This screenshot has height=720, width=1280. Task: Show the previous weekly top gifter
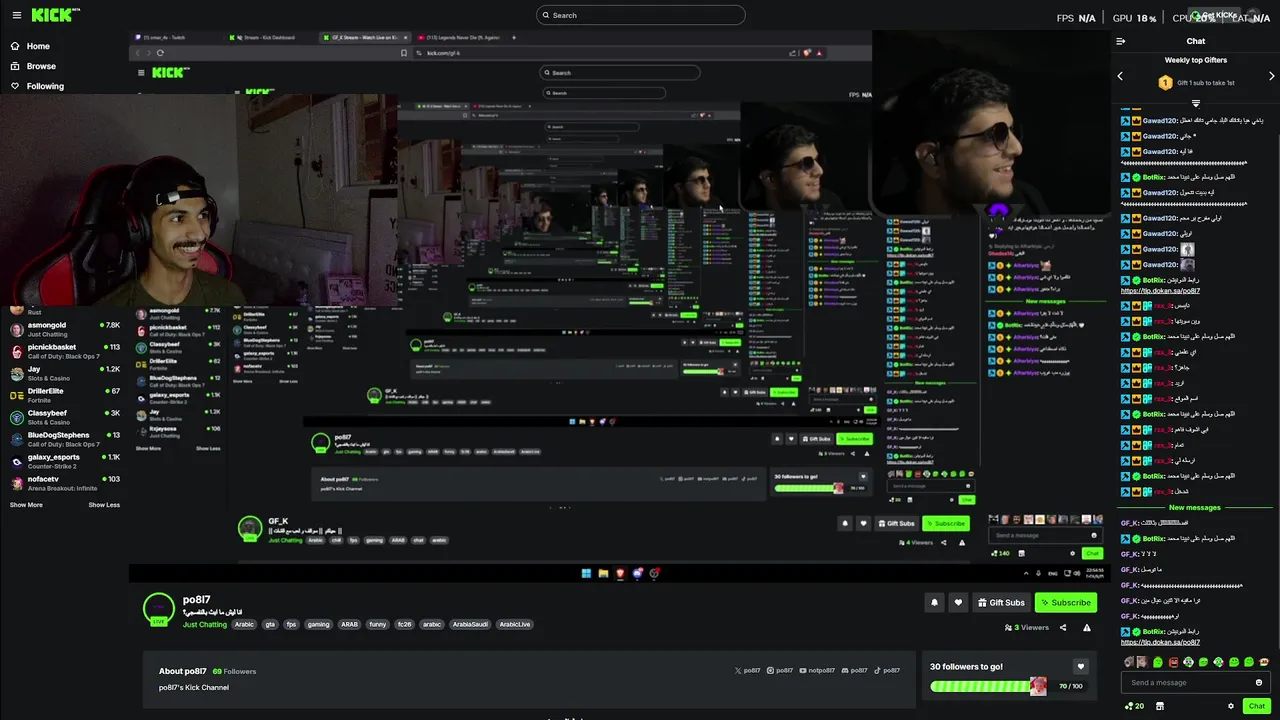(1120, 76)
